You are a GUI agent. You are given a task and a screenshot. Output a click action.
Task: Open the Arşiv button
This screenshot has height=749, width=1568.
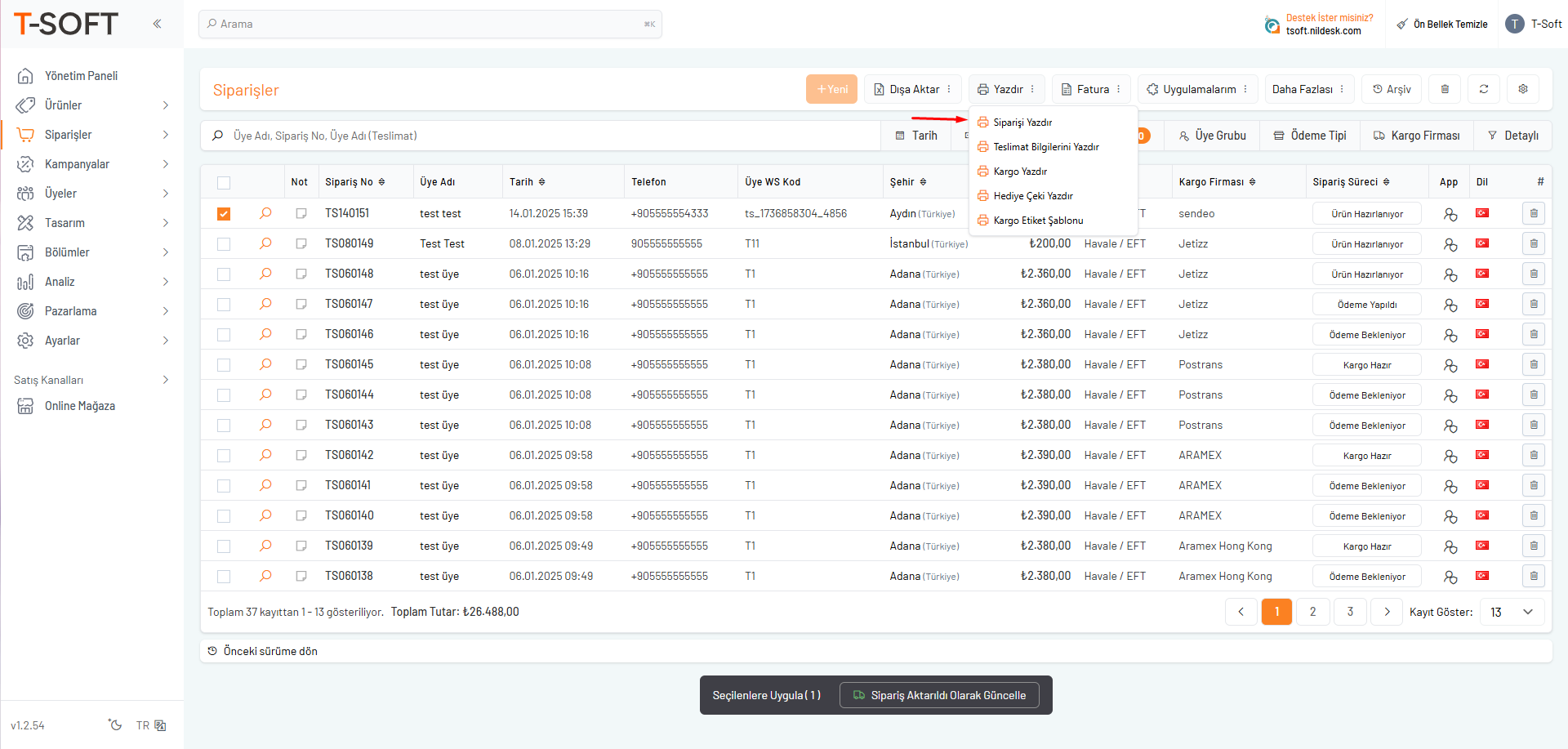click(x=1392, y=89)
